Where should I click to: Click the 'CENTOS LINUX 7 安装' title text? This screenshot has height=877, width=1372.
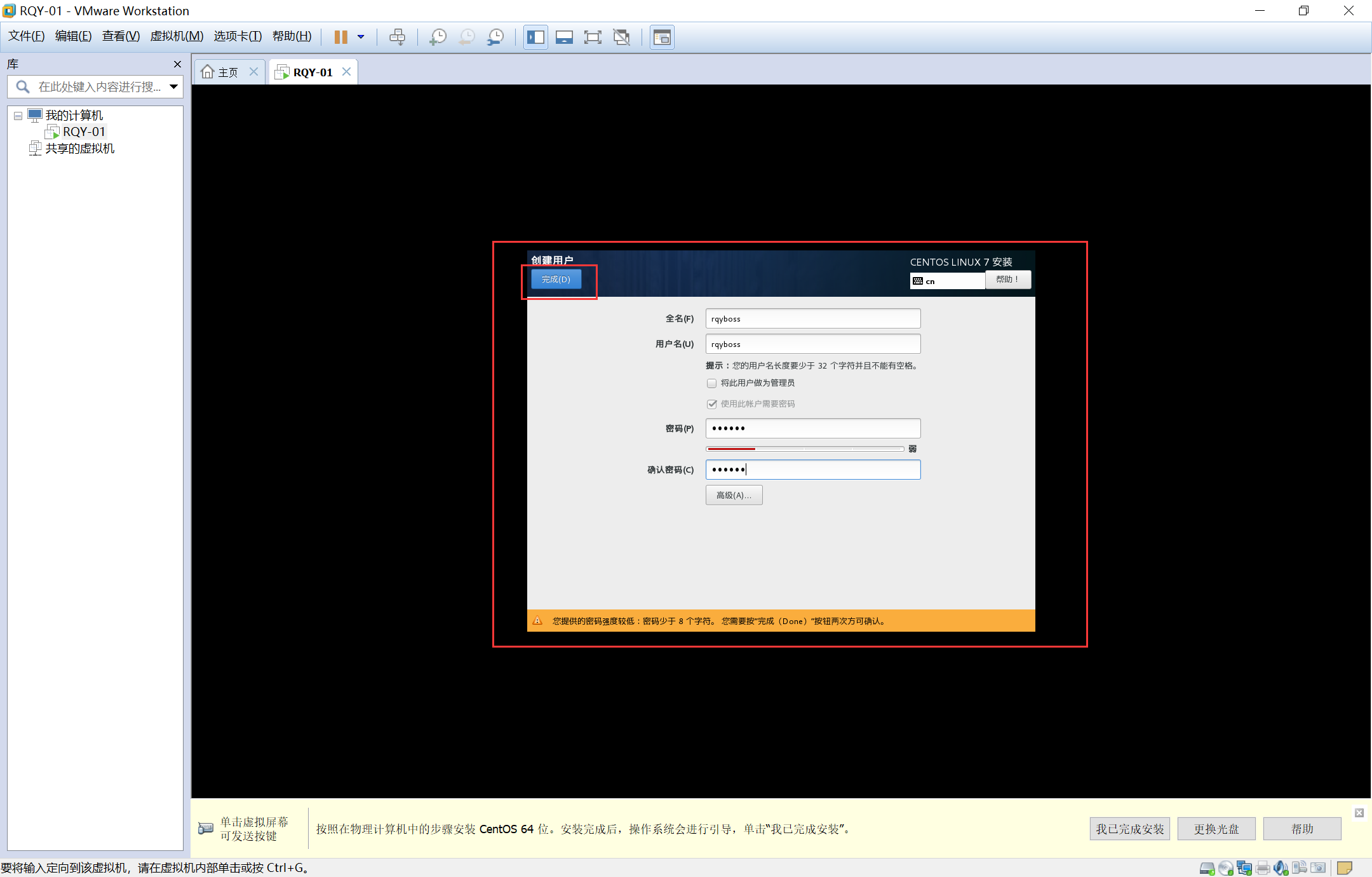(x=961, y=262)
